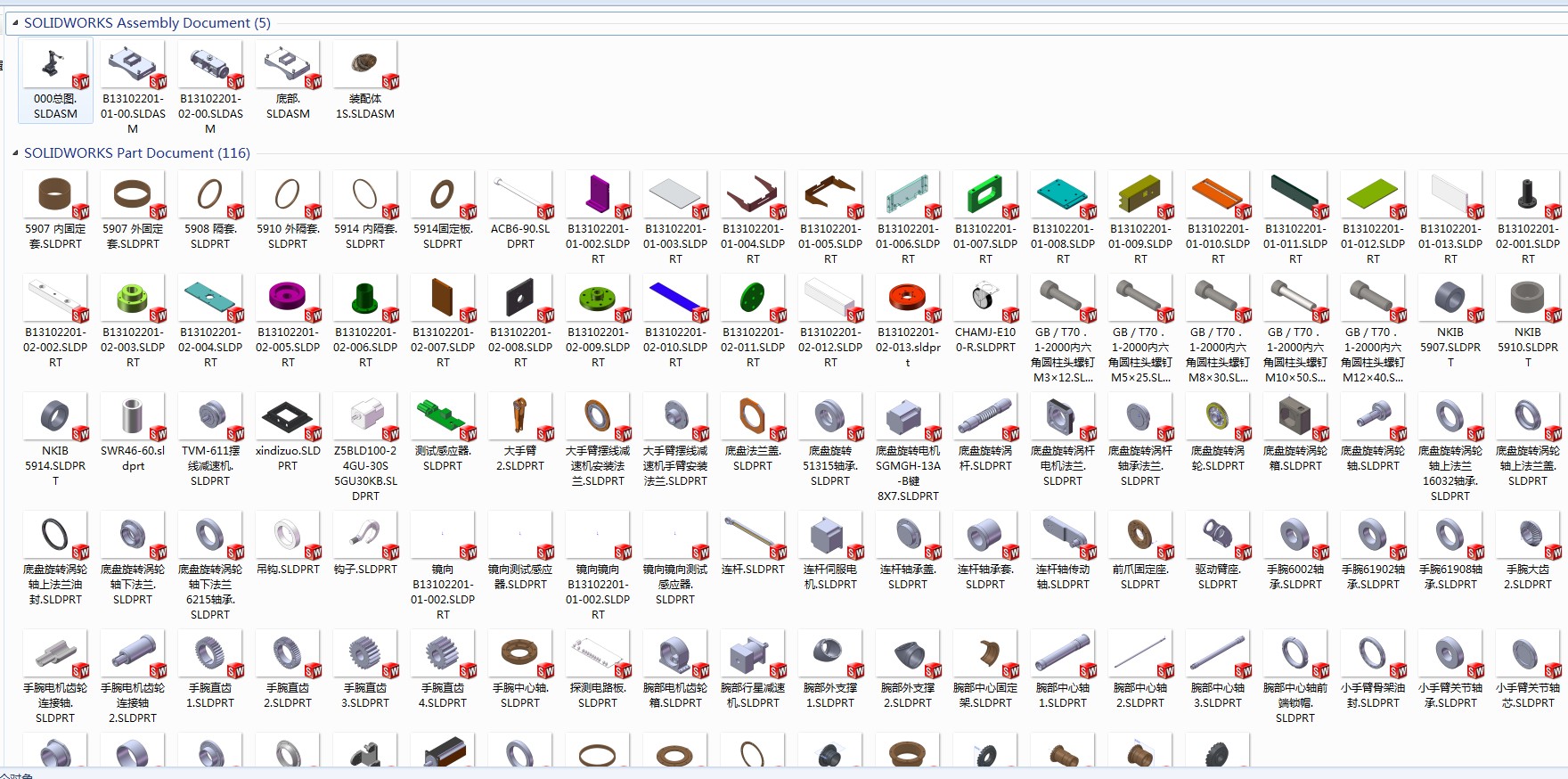Select the 连杆.SLDPRT link rod icon
The height and width of the screenshot is (779, 1568).
pos(753,535)
